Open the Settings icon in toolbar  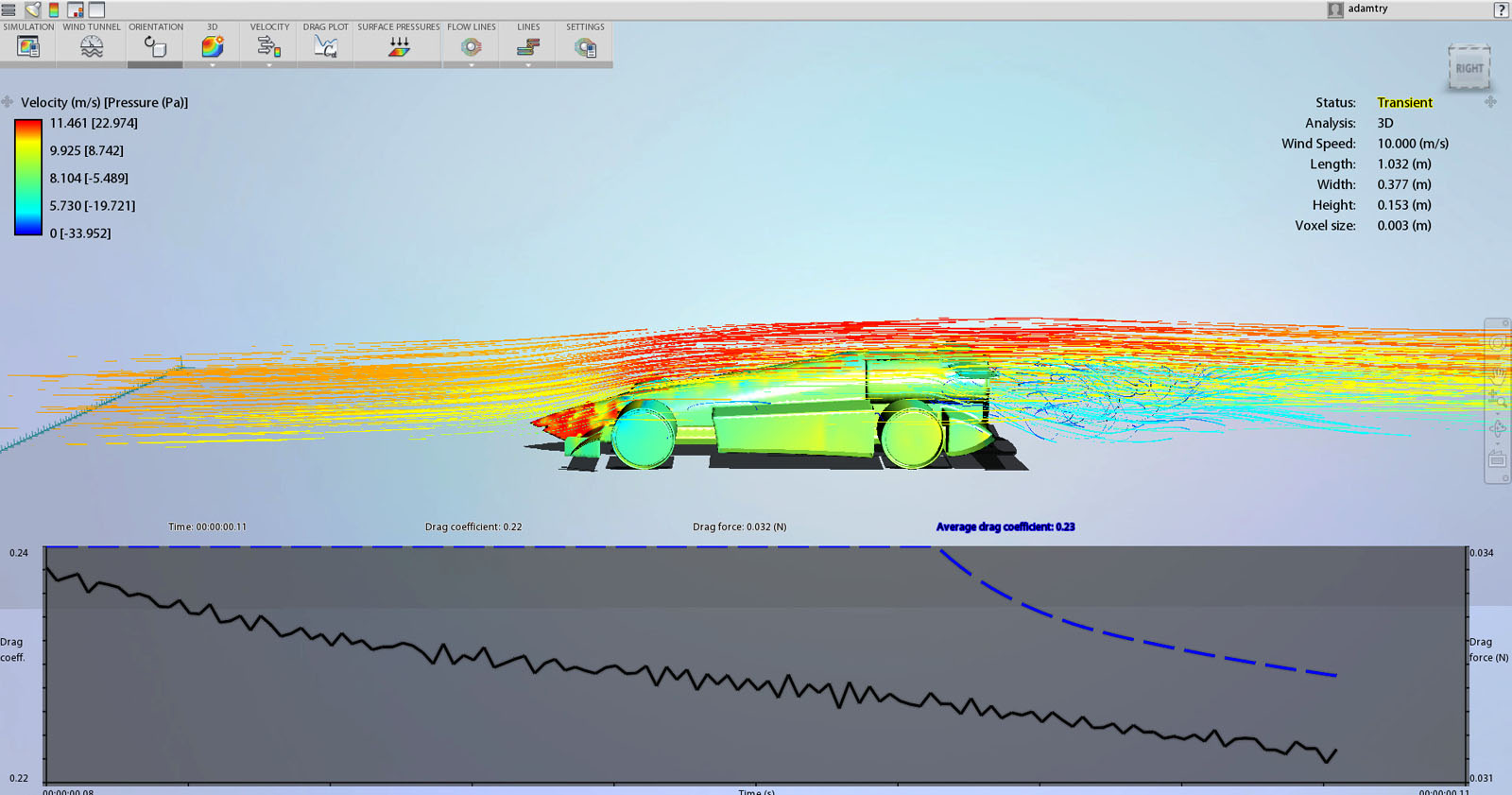click(585, 46)
